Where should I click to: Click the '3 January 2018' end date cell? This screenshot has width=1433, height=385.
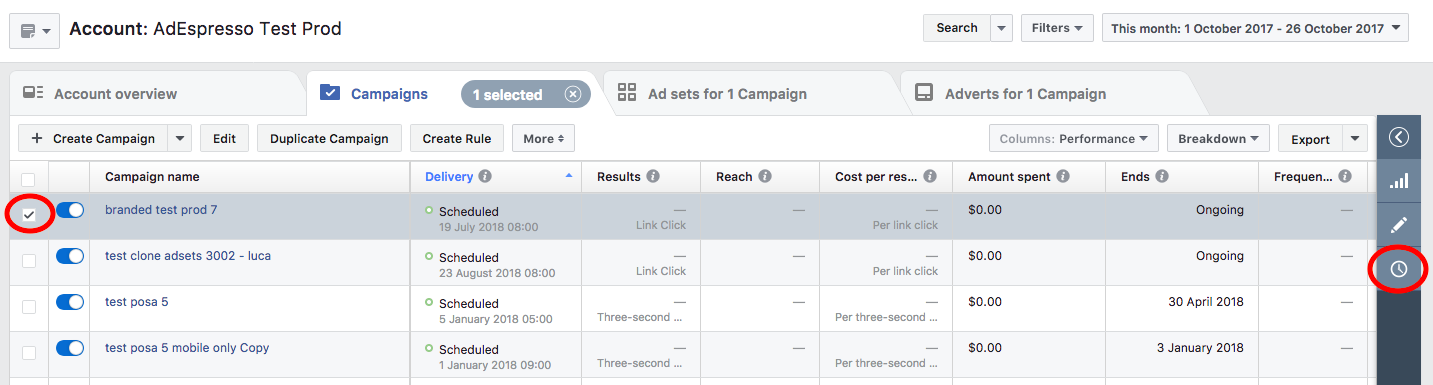tap(1200, 348)
